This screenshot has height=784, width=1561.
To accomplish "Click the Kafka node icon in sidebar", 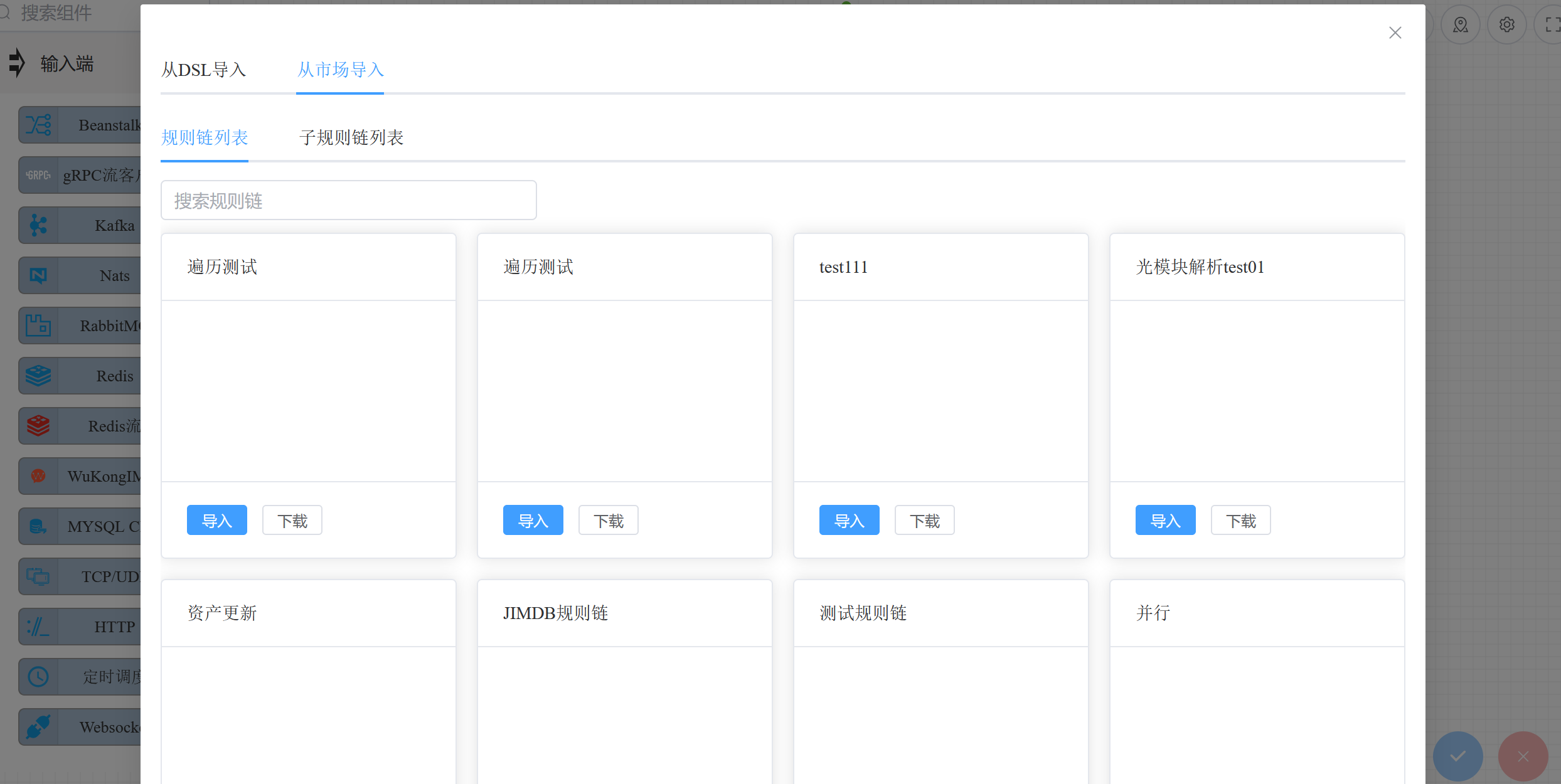I will tap(38, 225).
